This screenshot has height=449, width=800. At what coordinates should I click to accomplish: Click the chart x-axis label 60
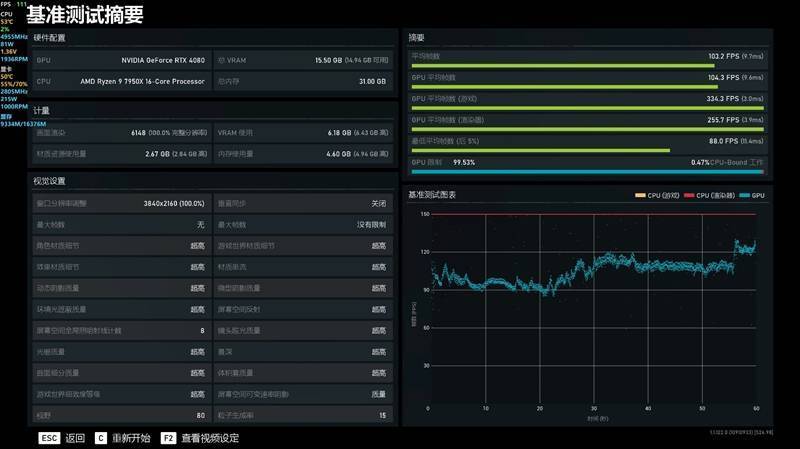756,408
